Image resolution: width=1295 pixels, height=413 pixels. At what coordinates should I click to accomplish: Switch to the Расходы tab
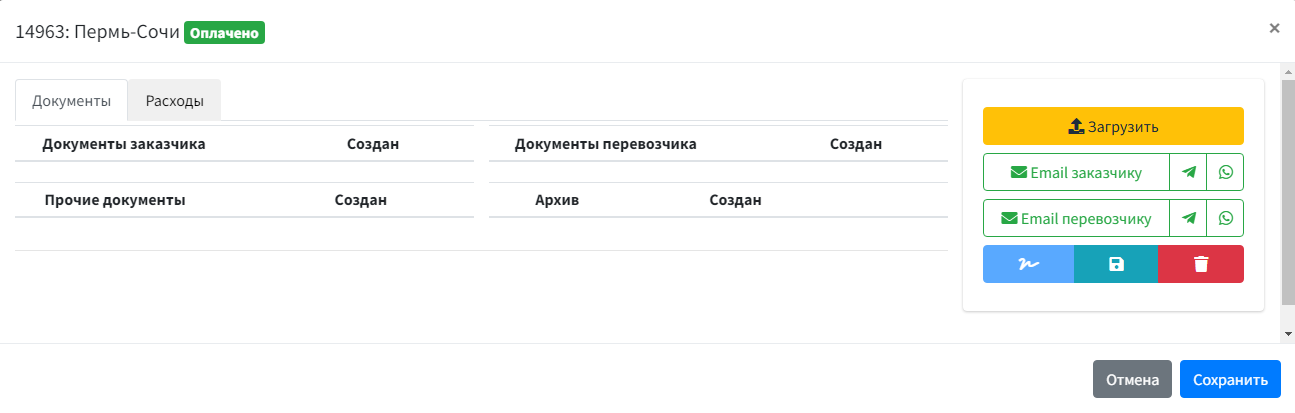175,100
